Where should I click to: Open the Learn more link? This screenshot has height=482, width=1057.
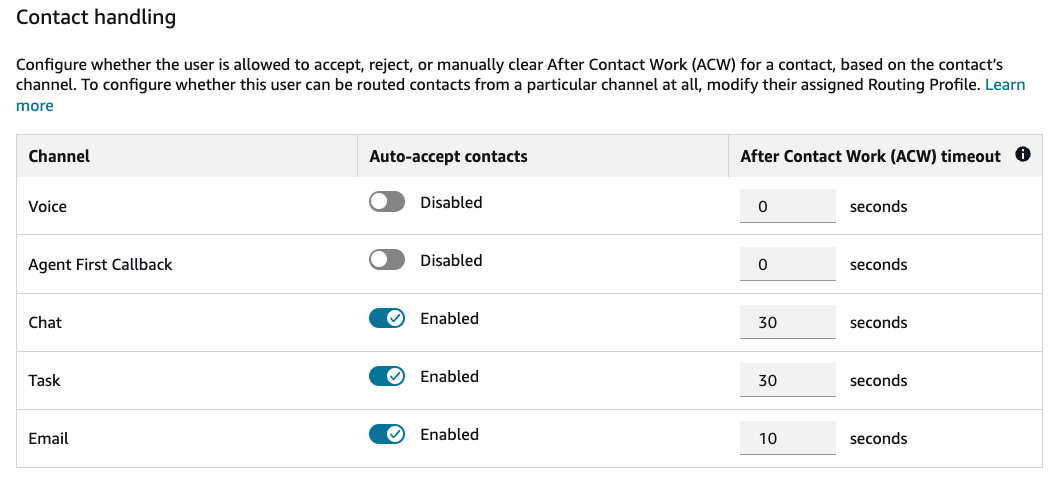(1004, 85)
